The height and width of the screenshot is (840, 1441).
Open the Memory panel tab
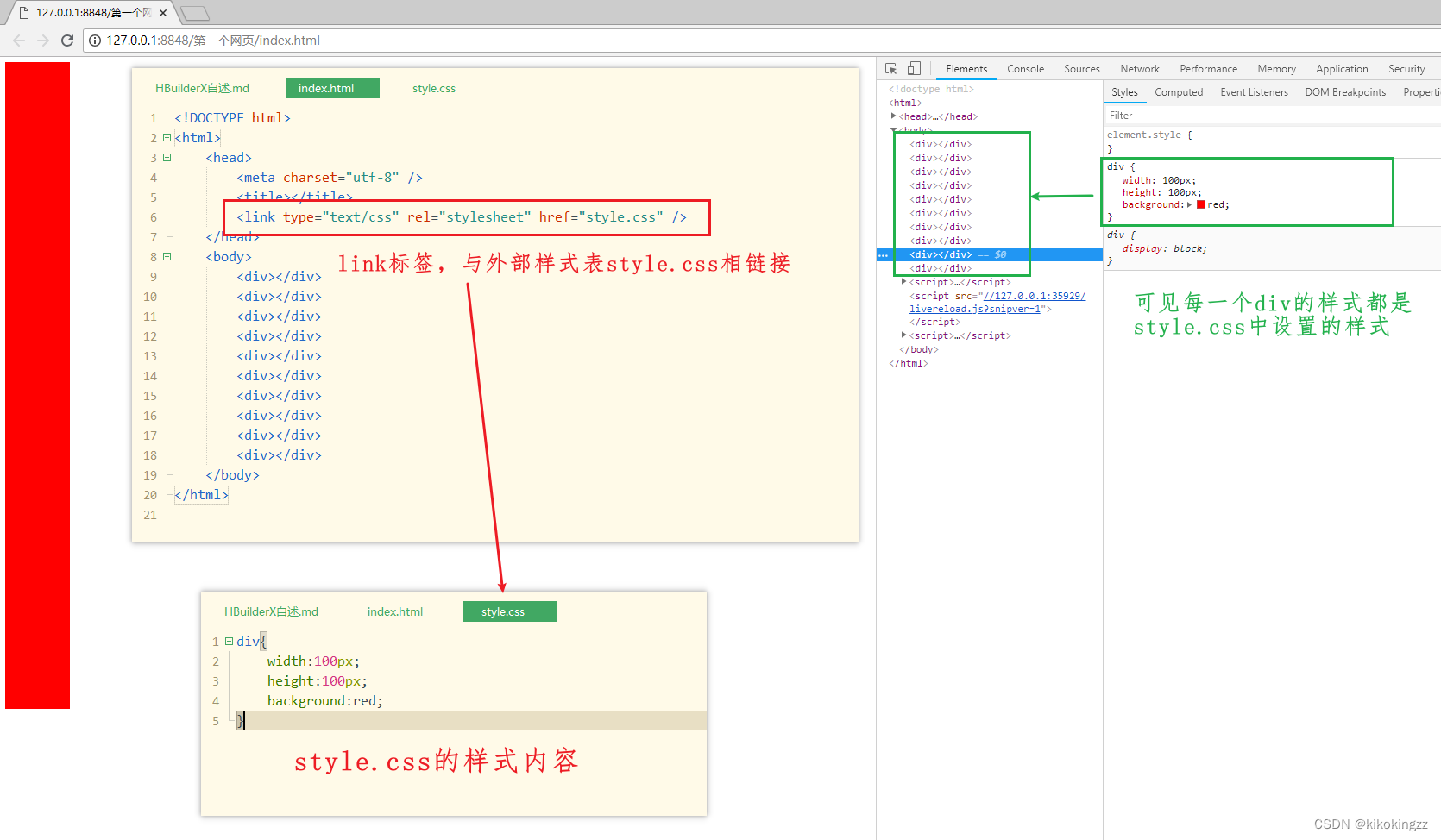[x=1276, y=69]
